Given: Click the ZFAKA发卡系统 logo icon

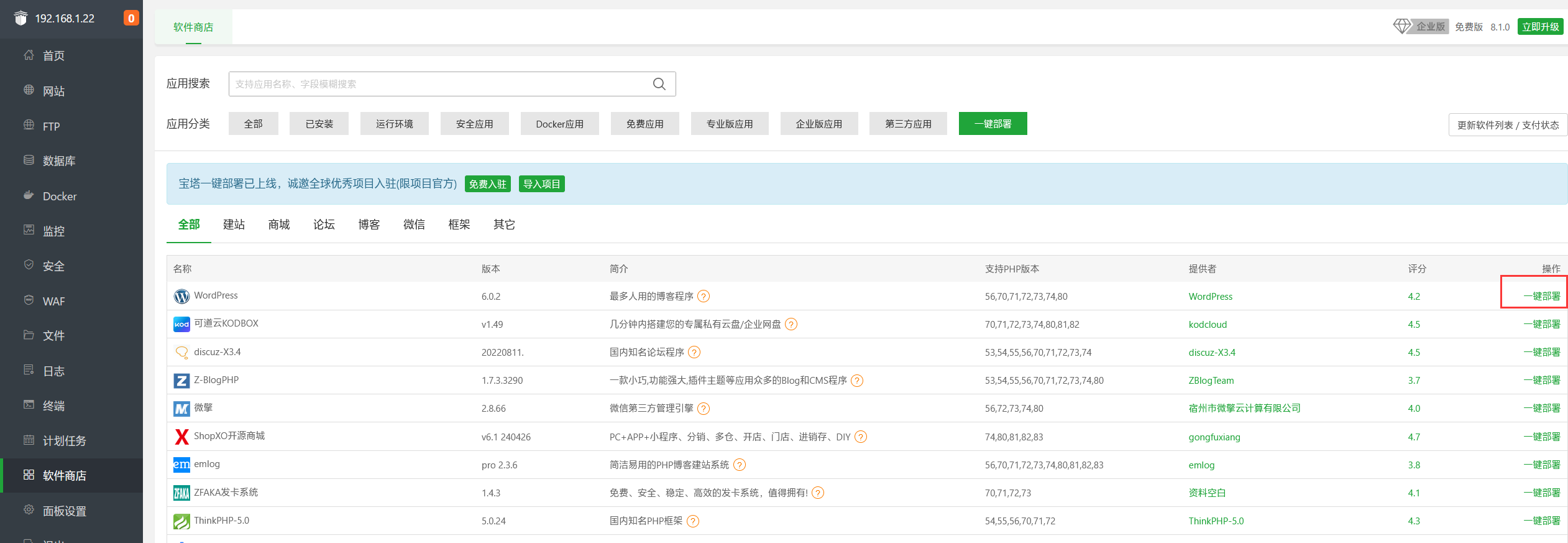Looking at the screenshot, I should pyautogui.click(x=181, y=493).
